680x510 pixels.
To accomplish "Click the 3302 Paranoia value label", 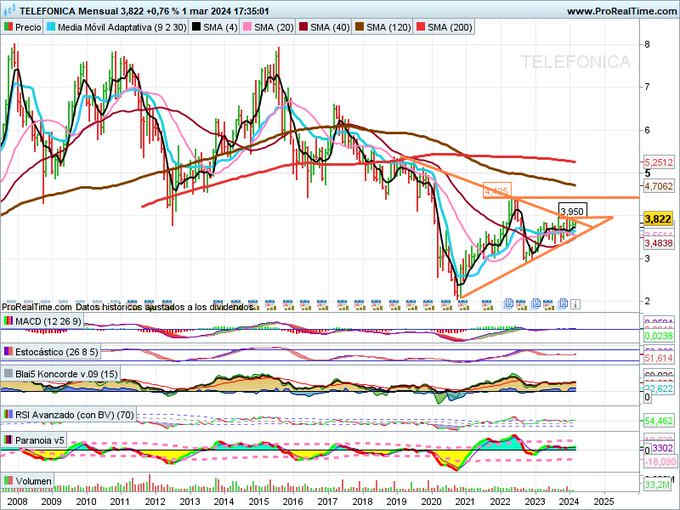I will [x=662, y=448].
